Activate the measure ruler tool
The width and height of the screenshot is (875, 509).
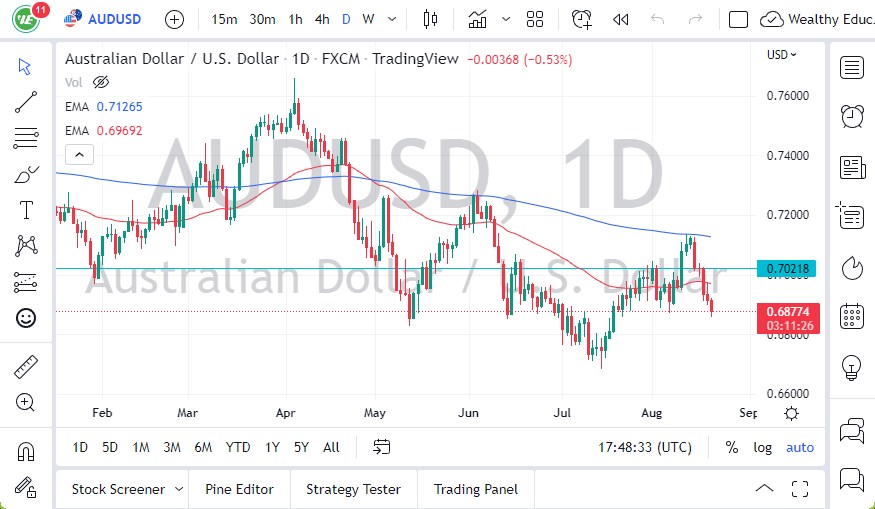pyautogui.click(x=26, y=367)
